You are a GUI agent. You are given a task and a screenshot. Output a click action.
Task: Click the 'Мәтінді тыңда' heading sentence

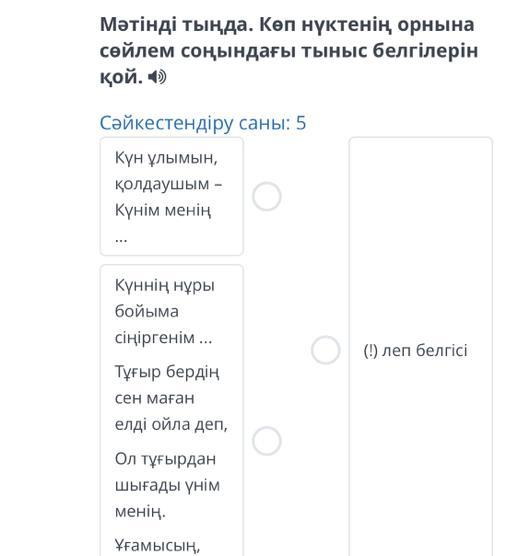(176, 25)
